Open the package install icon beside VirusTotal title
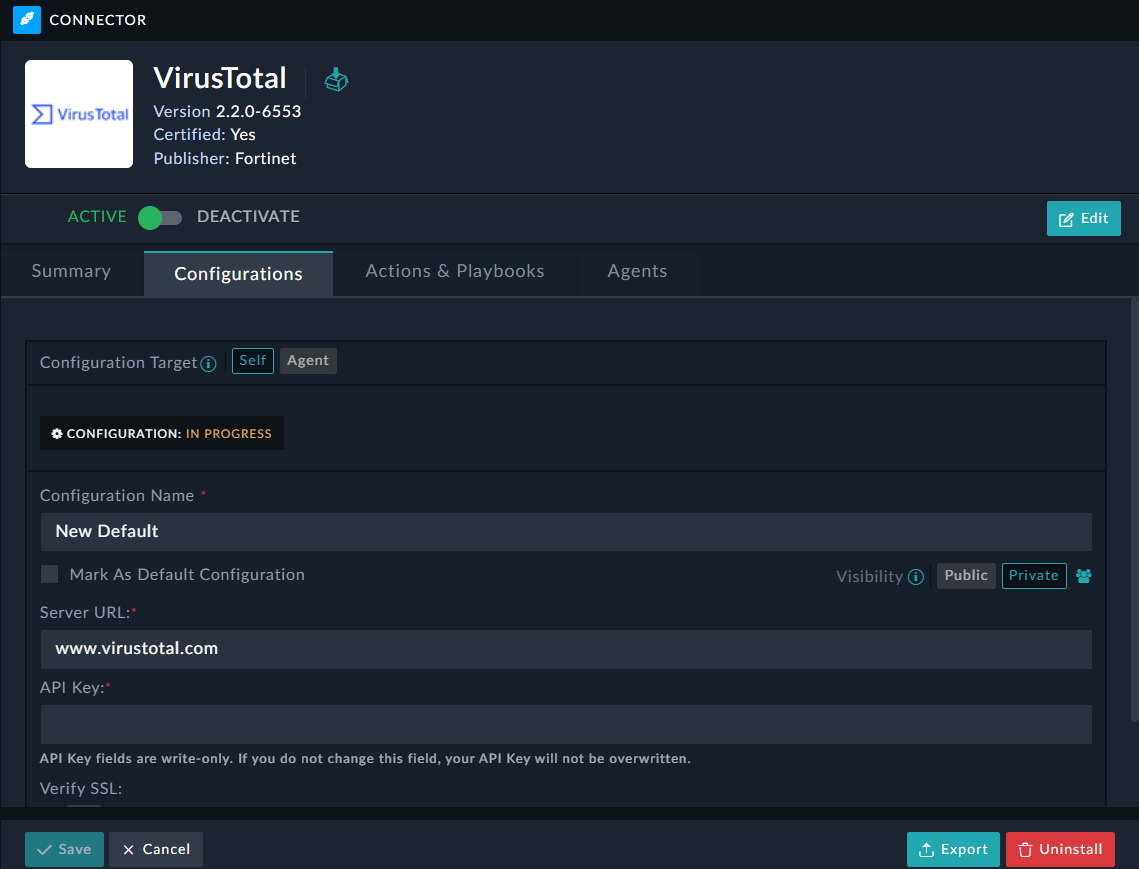 (x=336, y=78)
